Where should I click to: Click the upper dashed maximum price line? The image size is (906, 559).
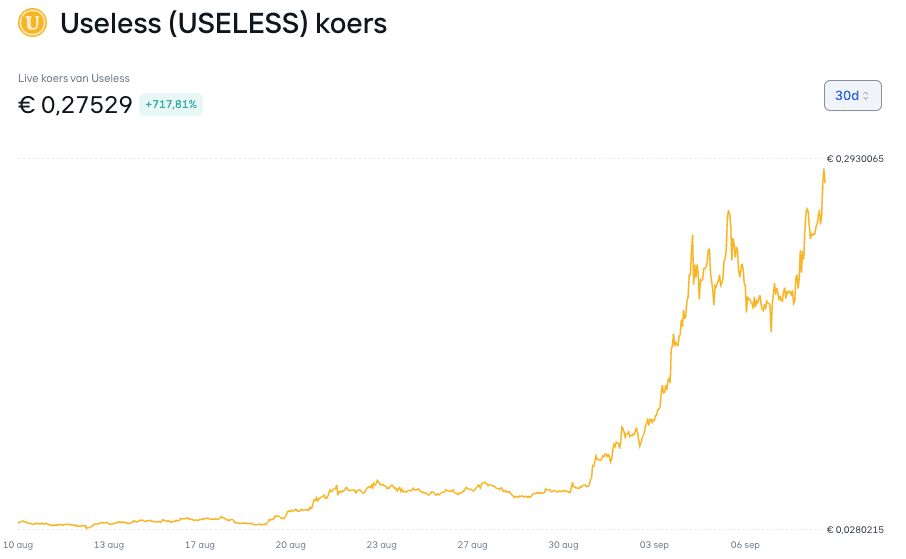coord(420,158)
